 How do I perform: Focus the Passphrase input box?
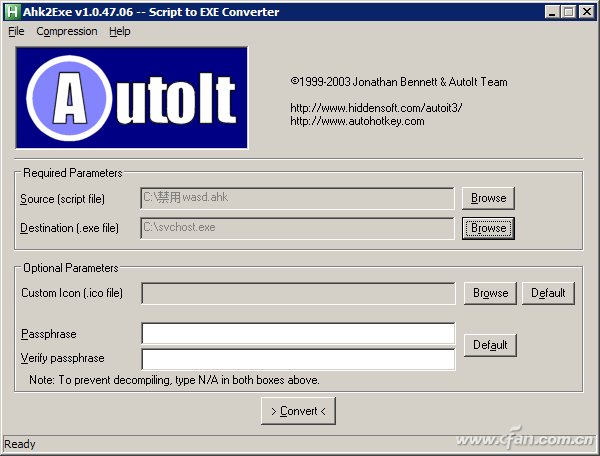pyautogui.click(x=298, y=334)
